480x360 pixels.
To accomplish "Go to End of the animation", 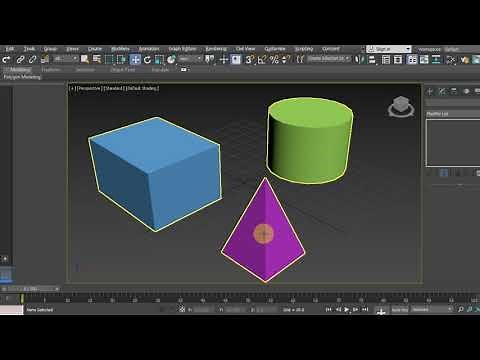I will tap(365, 310).
